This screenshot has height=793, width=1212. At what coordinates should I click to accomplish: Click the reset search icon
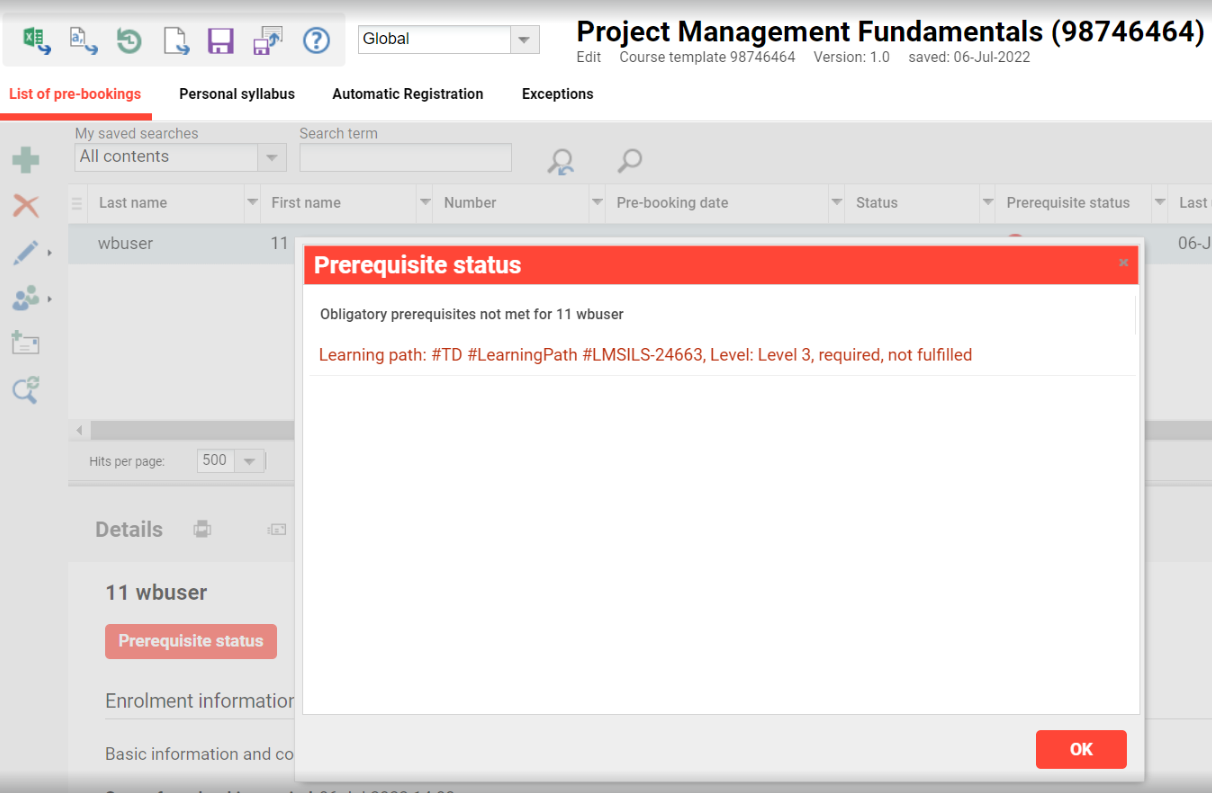point(561,161)
